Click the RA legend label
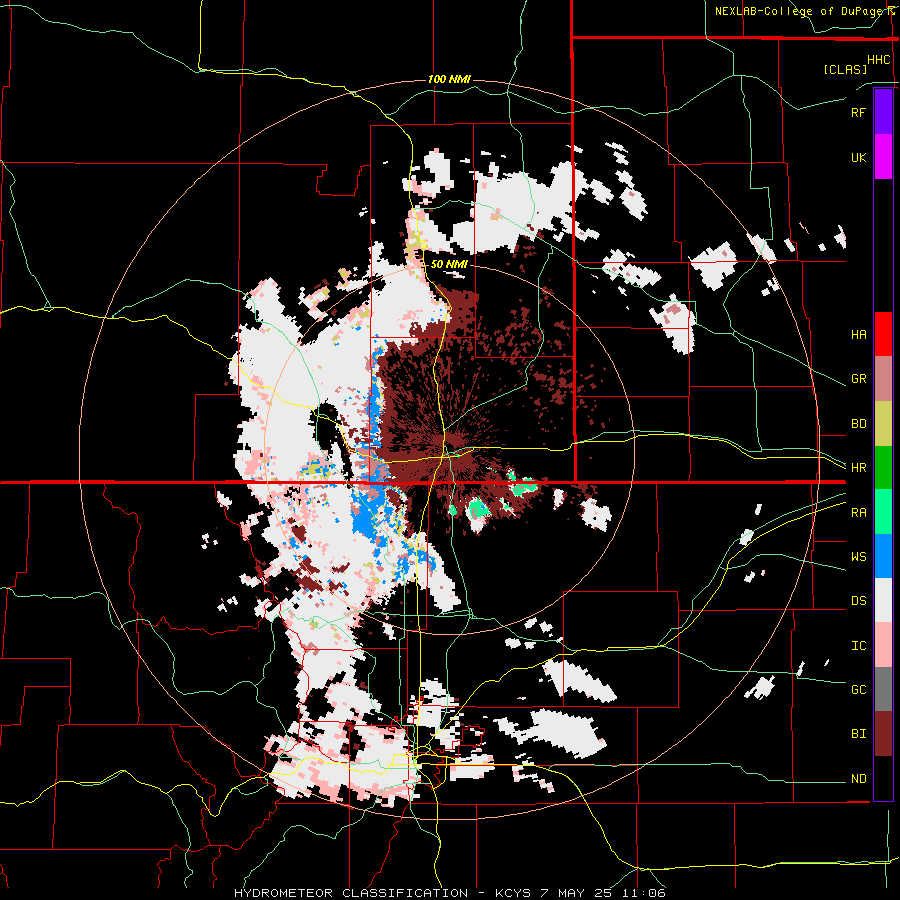 coord(858,513)
